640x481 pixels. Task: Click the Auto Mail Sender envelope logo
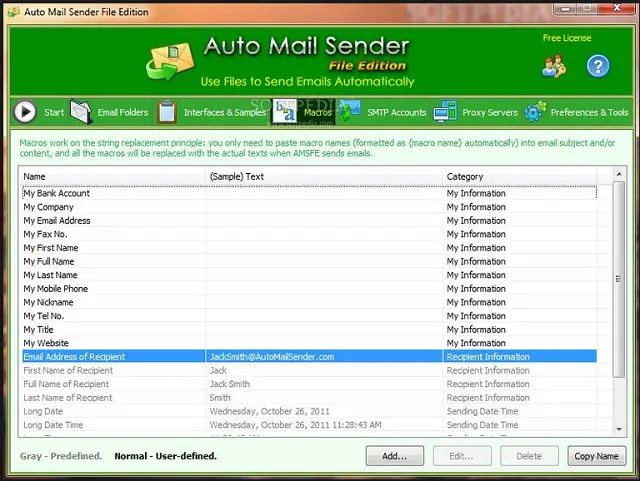click(170, 61)
